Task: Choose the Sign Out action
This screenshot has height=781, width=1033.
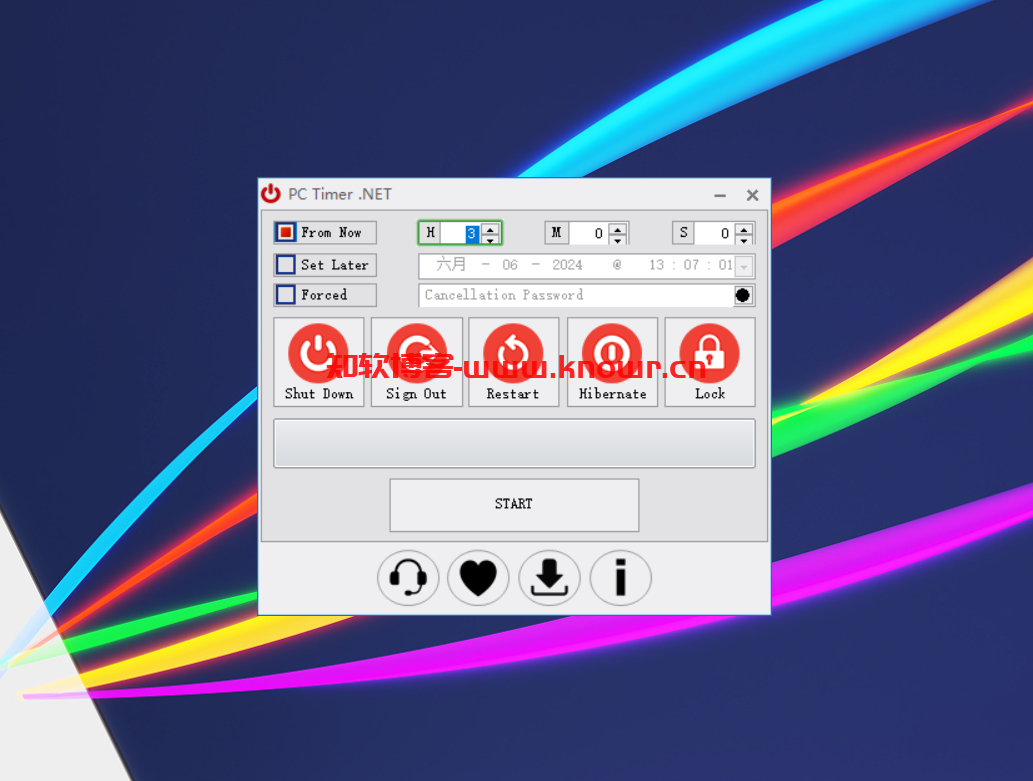Action: click(416, 362)
